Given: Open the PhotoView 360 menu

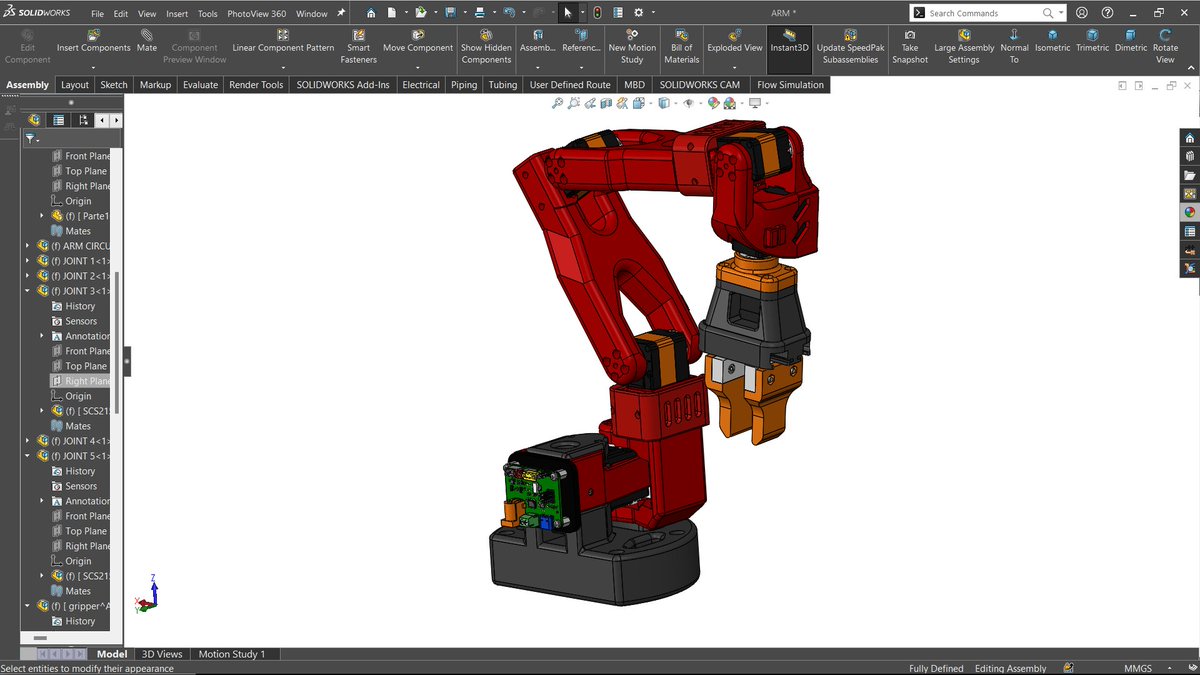Looking at the screenshot, I should (x=256, y=14).
